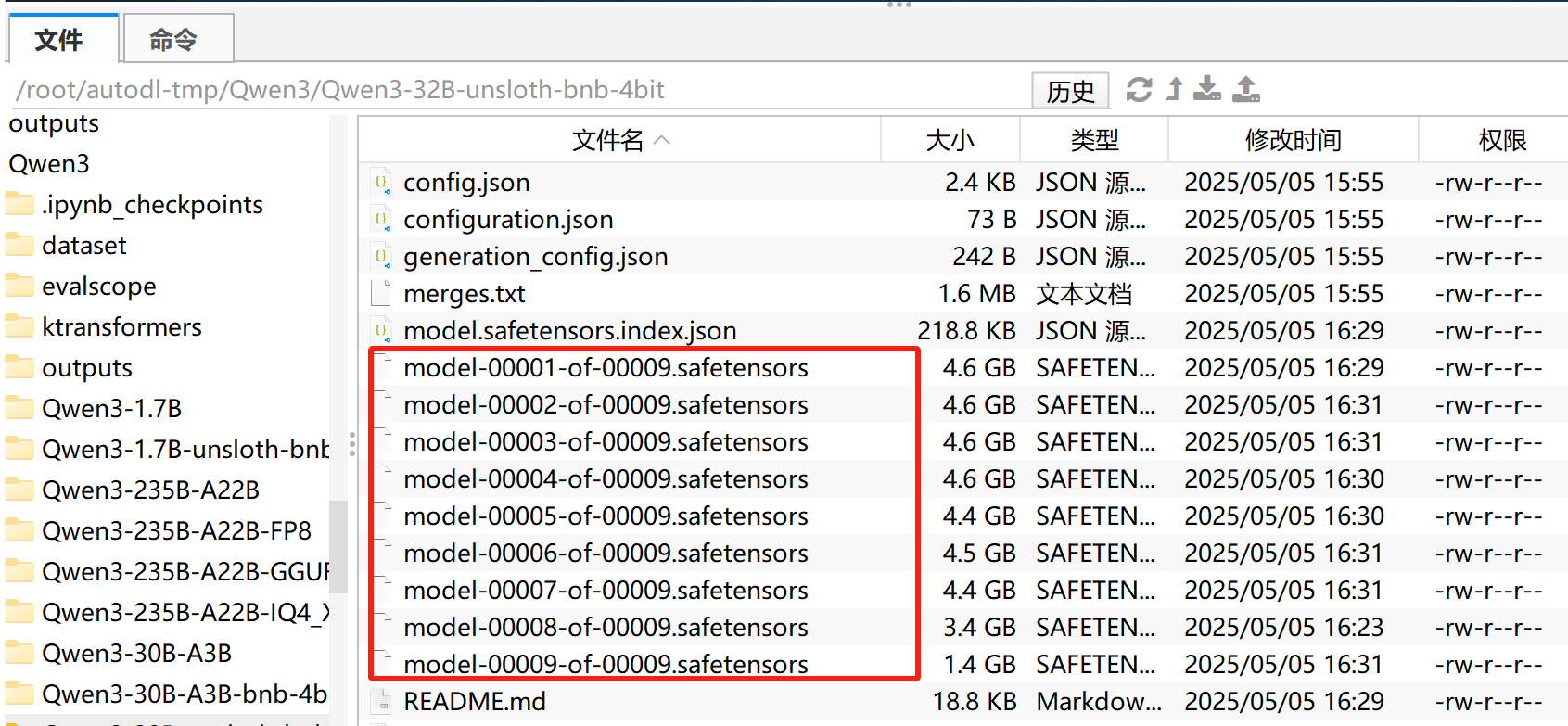Image resolution: width=1568 pixels, height=726 pixels.
Task: Open the Qwen3-30B-A3B folder in tree
Action: [x=136, y=654]
